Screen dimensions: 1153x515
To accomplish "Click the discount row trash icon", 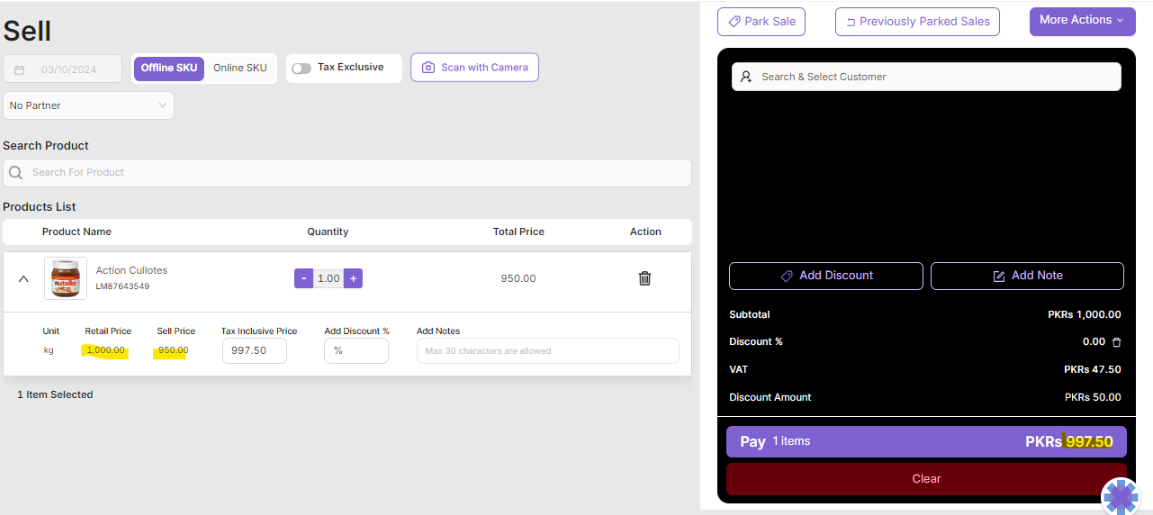I will 1117,342.
